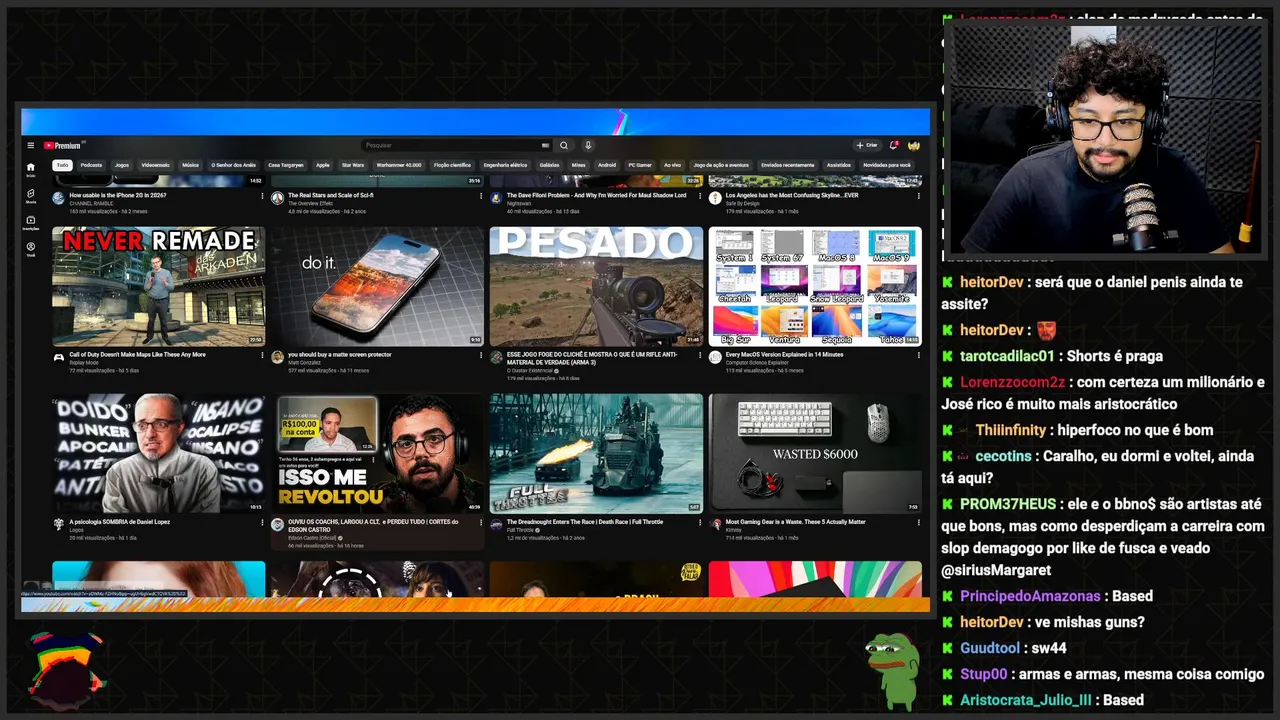Open Kimmy channel avatar
The height and width of the screenshot is (720, 1280).
(715, 524)
